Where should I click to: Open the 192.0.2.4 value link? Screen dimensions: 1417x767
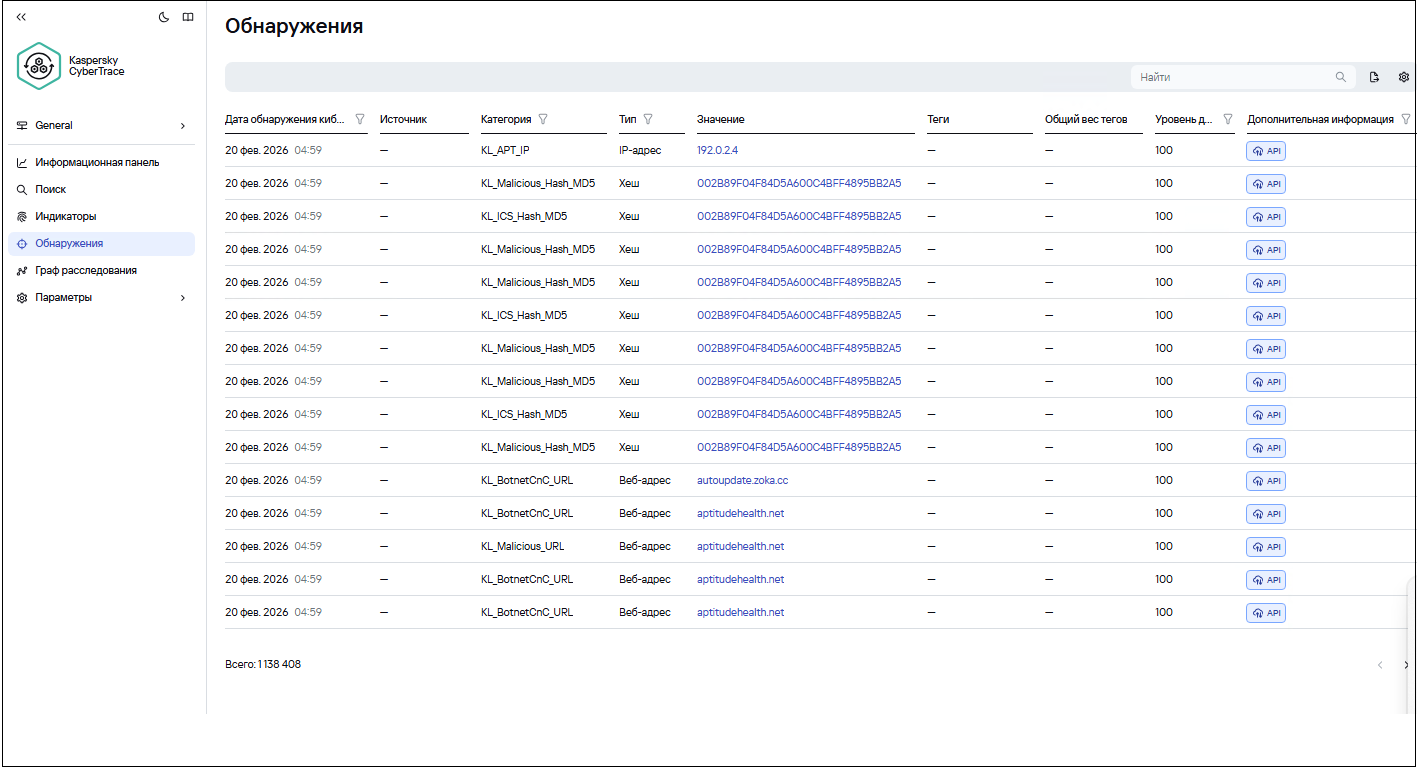717,150
